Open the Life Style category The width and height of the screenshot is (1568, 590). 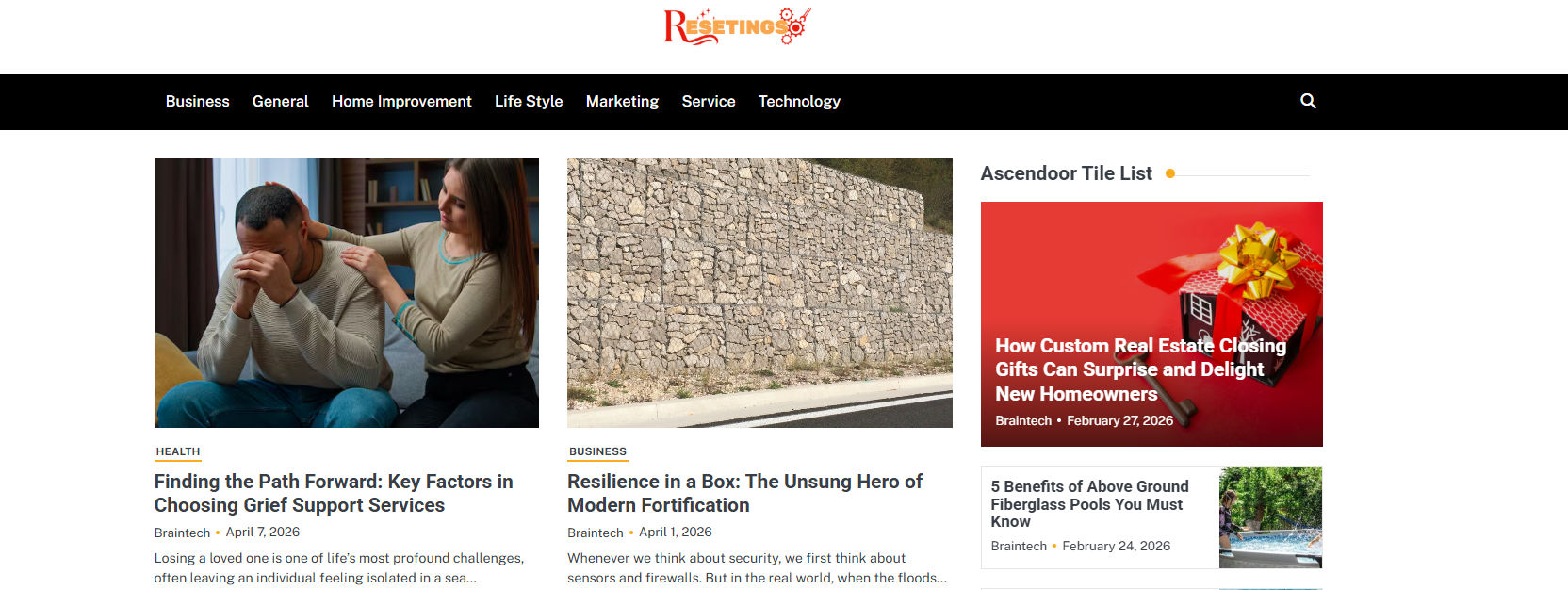click(529, 101)
